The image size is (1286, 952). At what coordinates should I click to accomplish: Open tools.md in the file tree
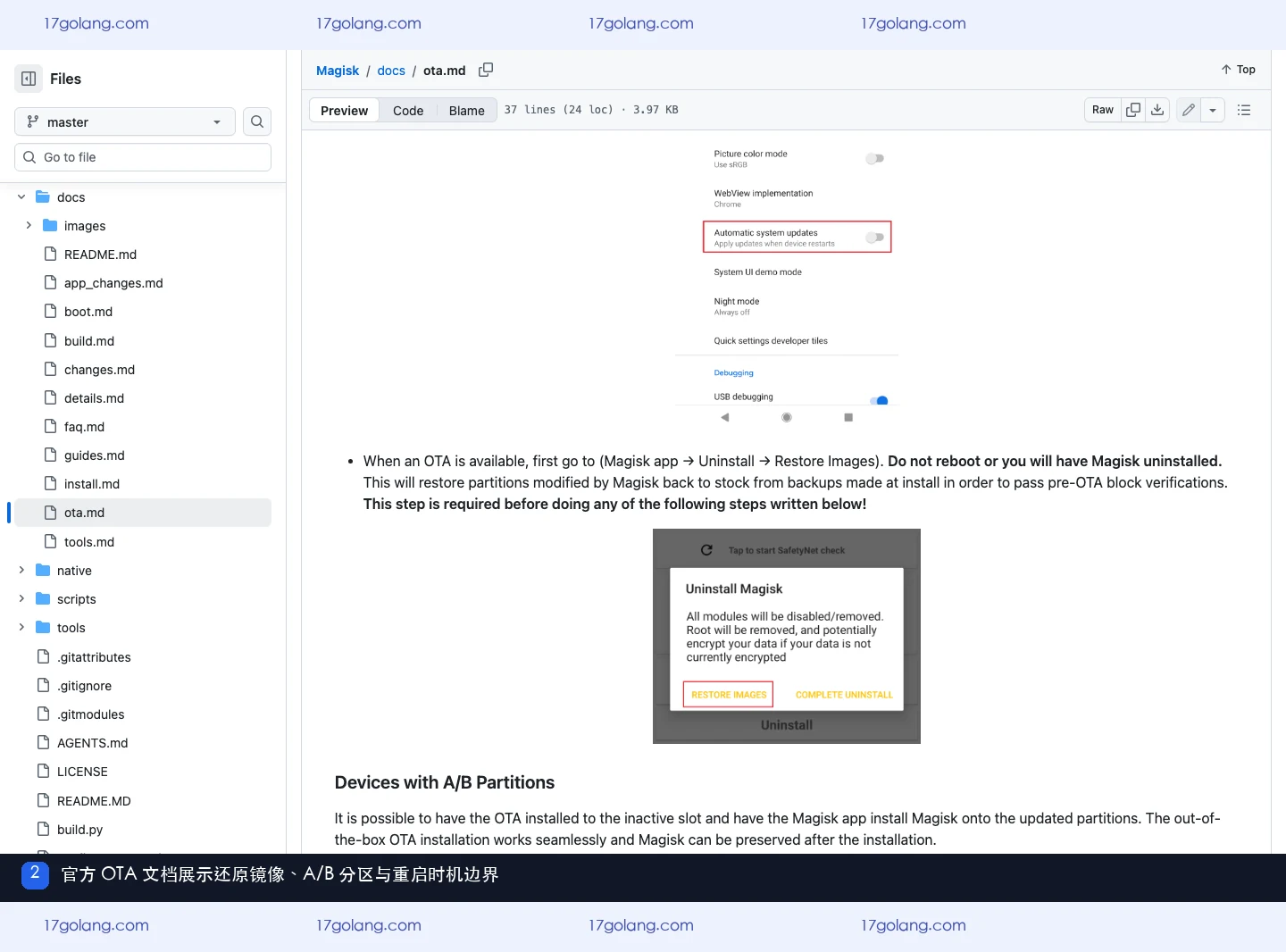[89, 542]
